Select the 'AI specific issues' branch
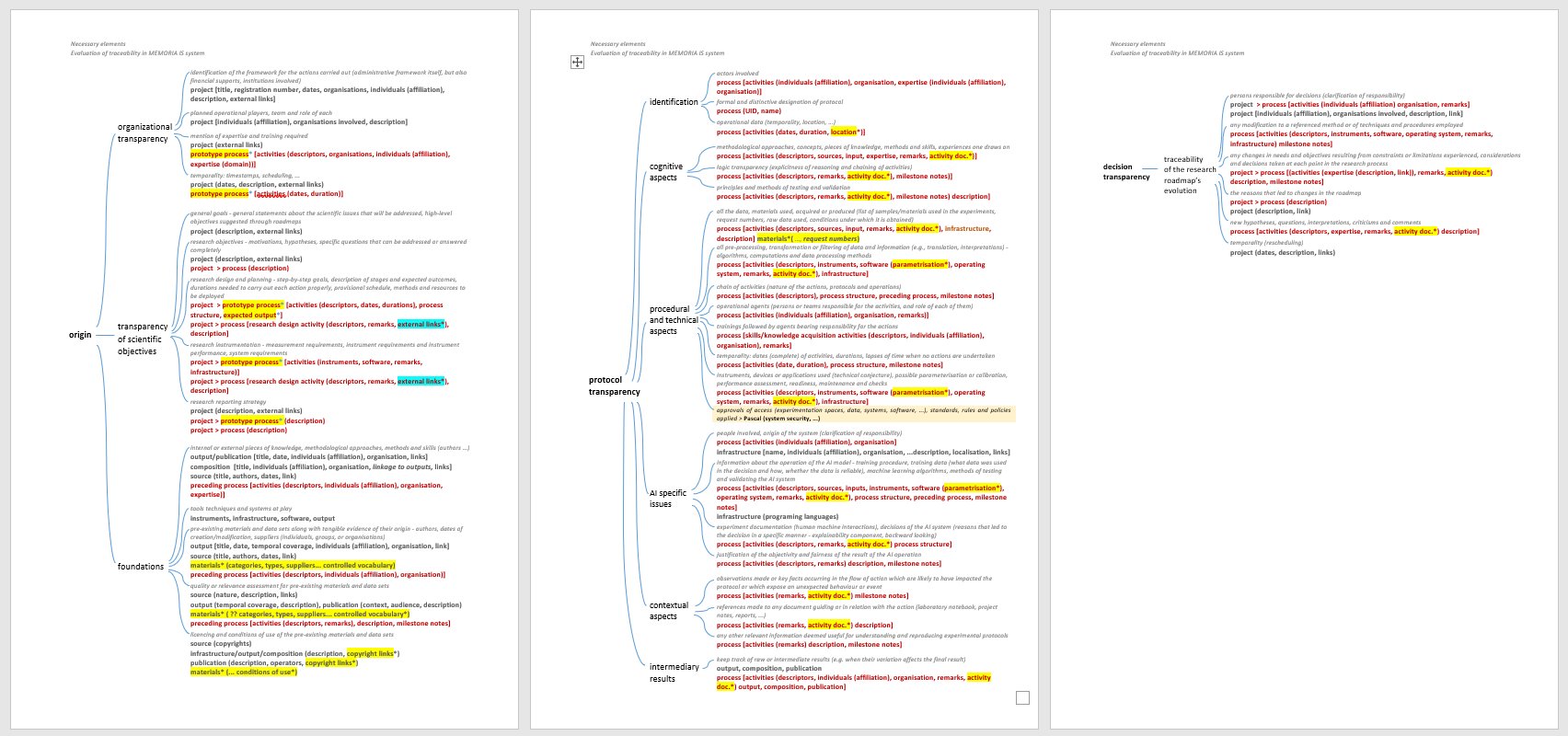 (x=668, y=499)
